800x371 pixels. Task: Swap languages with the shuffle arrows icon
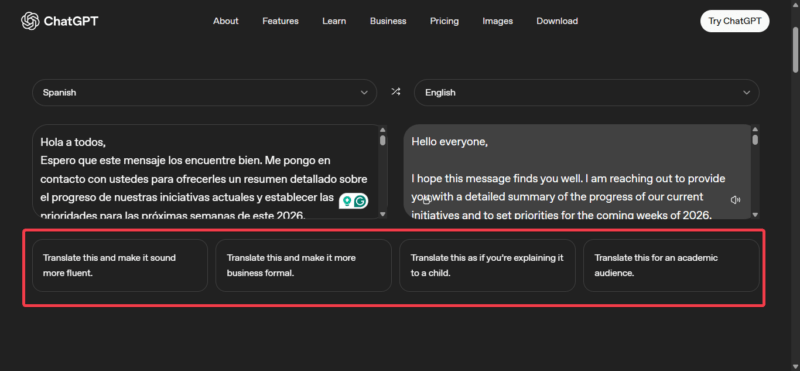tap(395, 92)
